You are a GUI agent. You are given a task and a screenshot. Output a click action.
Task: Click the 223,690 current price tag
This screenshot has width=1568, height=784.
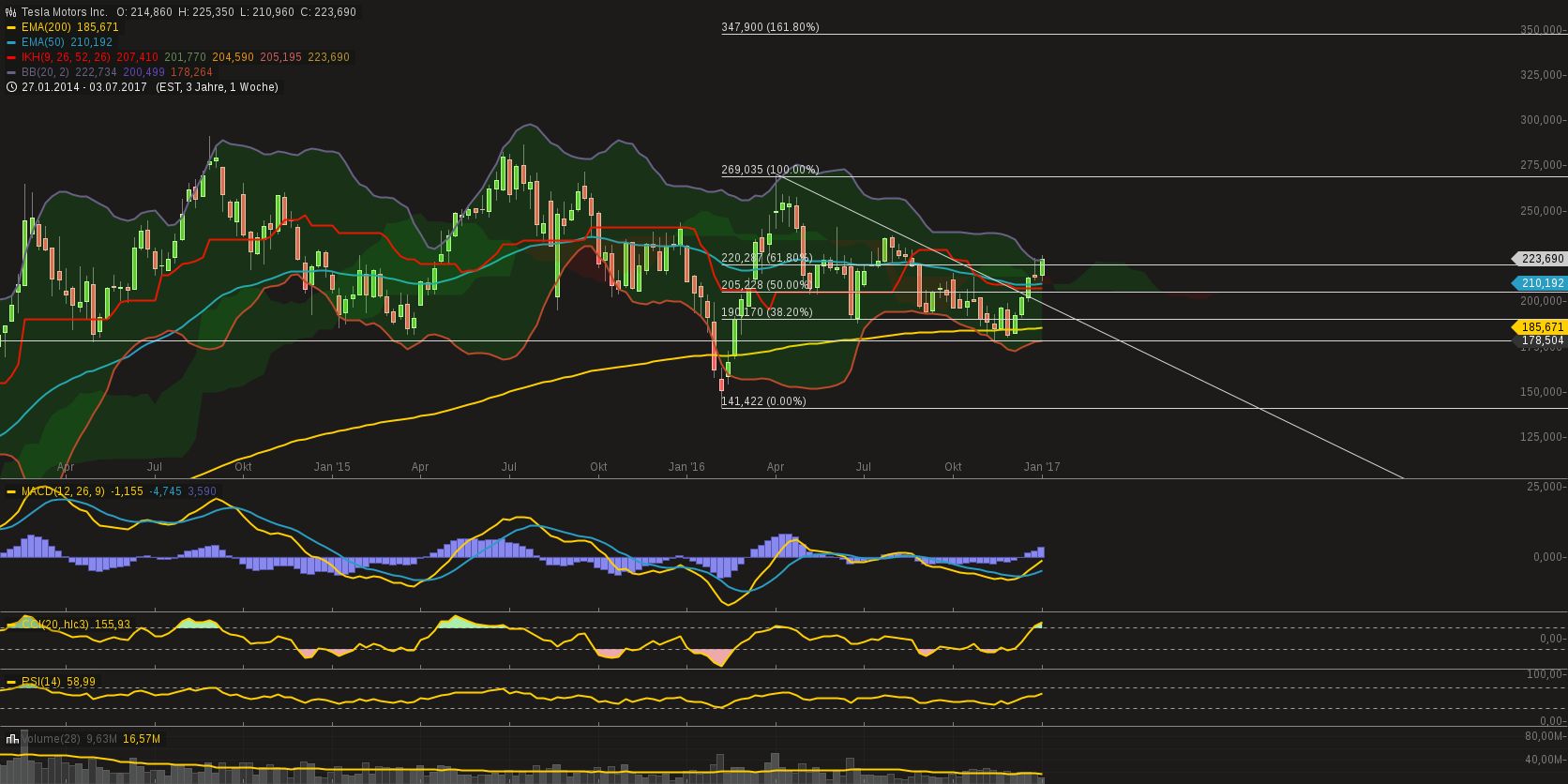1542,259
